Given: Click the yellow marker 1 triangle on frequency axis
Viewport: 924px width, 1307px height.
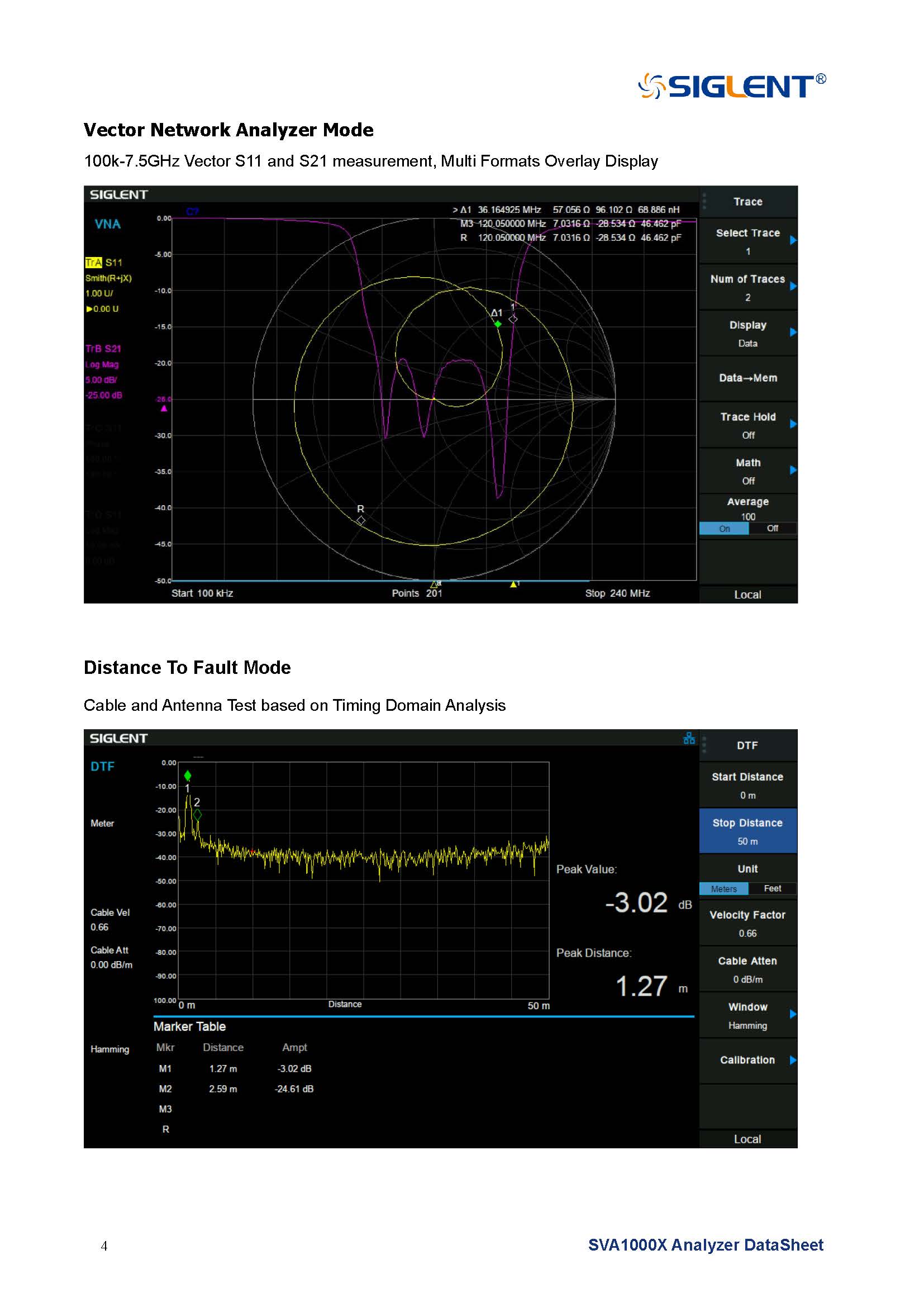Looking at the screenshot, I should pyautogui.click(x=513, y=584).
